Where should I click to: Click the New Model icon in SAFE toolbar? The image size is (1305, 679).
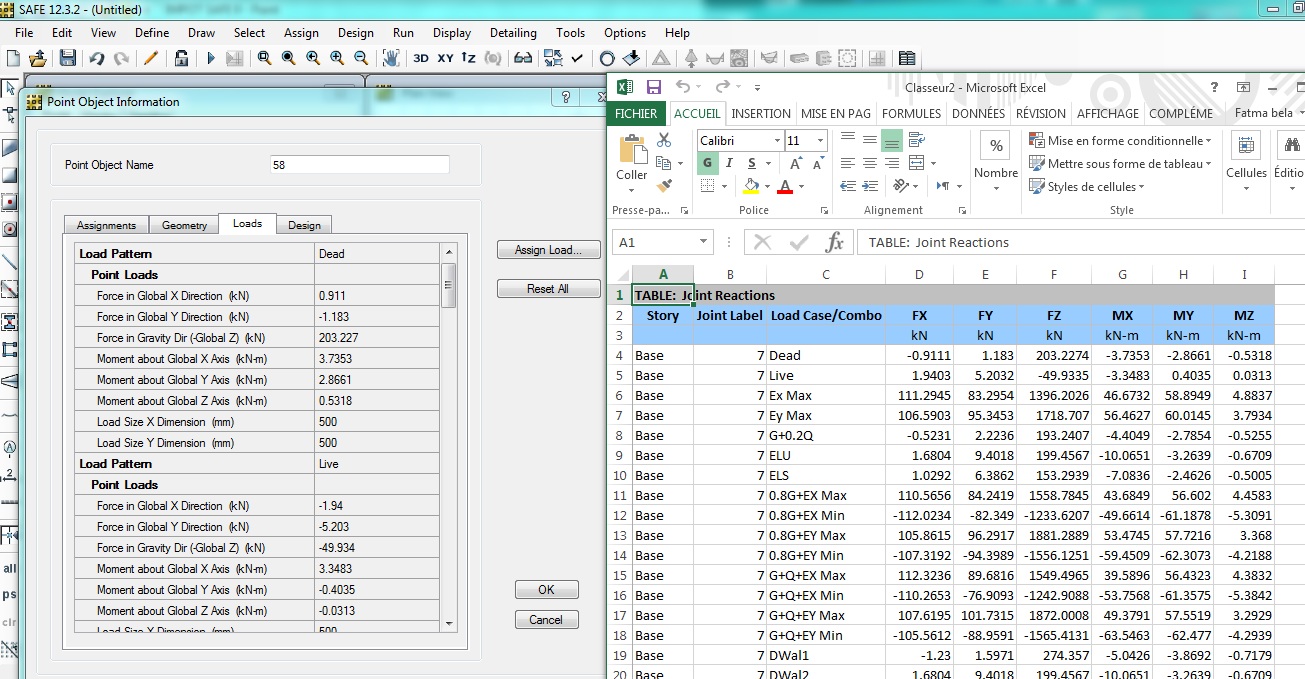(x=12, y=58)
